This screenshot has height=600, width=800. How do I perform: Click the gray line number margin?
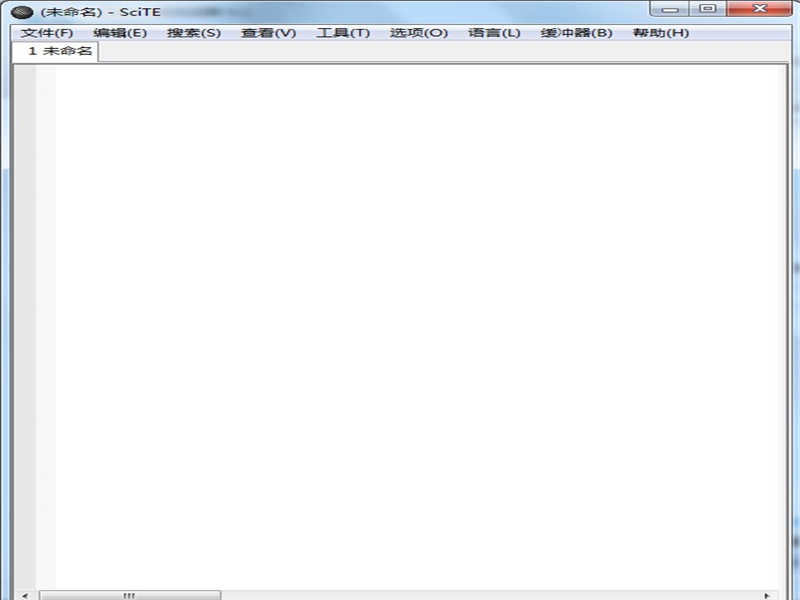coord(24,300)
